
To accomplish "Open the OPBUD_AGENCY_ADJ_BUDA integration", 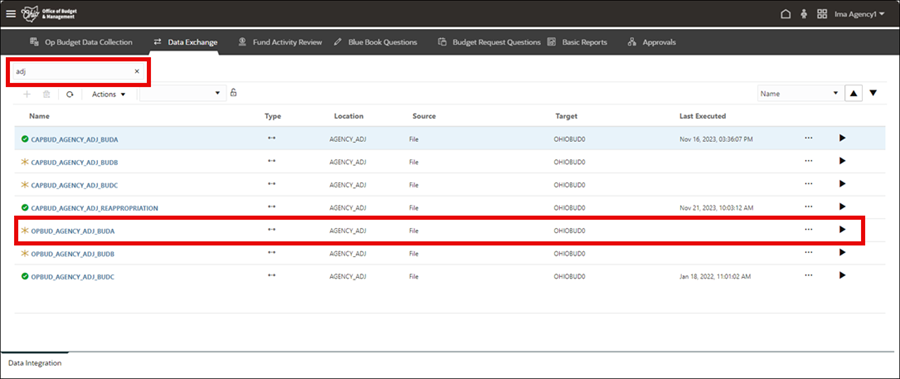I will [73, 231].
